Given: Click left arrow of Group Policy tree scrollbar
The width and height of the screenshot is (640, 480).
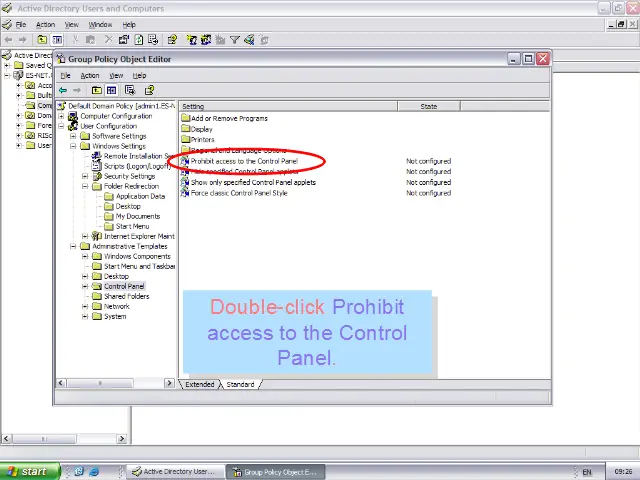Looking at the screenshot, I should (x=61, y=383).
